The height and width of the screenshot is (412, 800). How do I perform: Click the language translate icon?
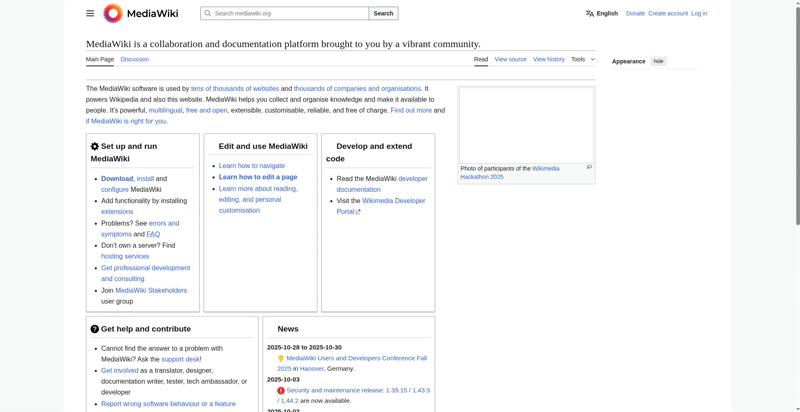point(590,14)
